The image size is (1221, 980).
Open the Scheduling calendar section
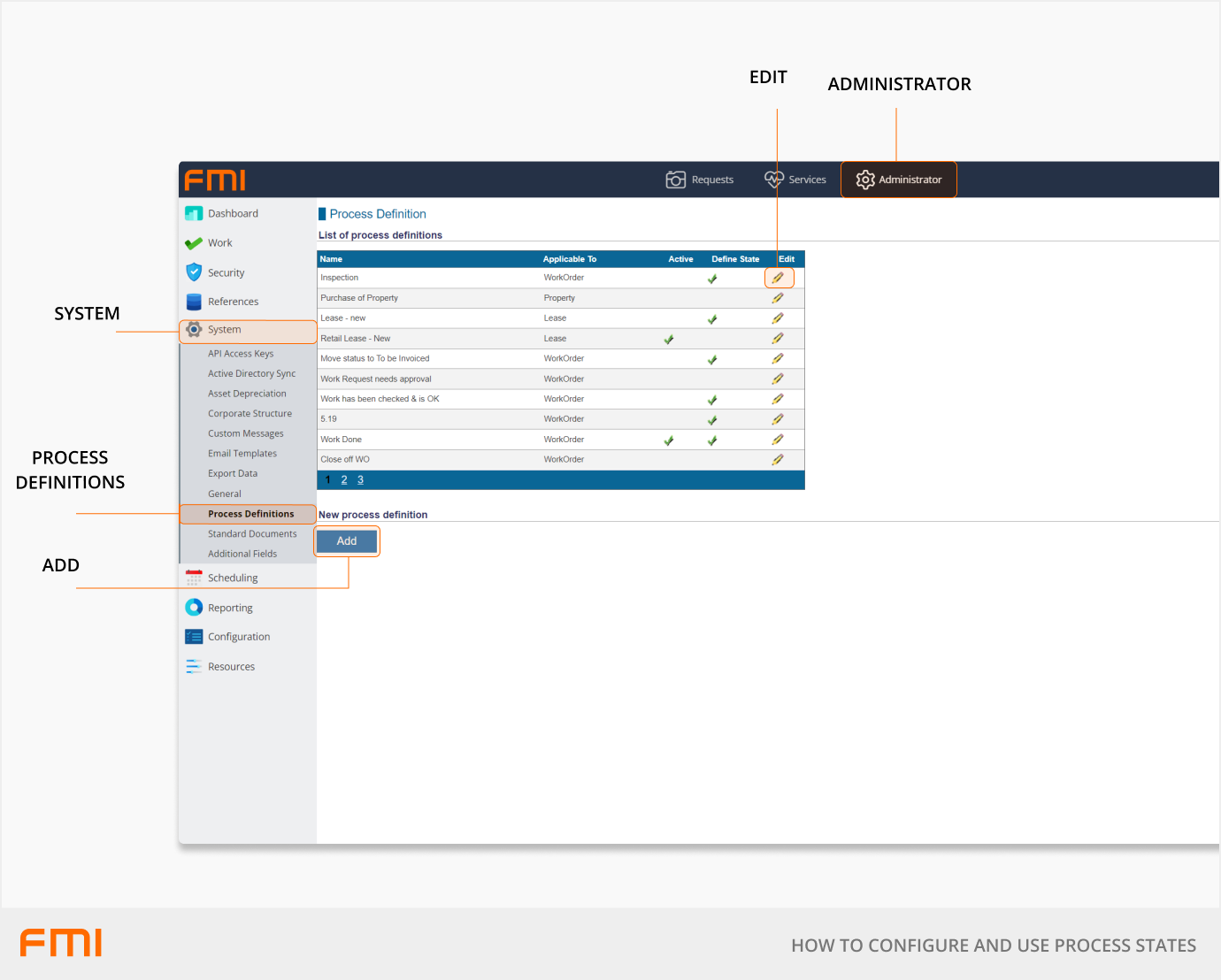coord(233,578)
